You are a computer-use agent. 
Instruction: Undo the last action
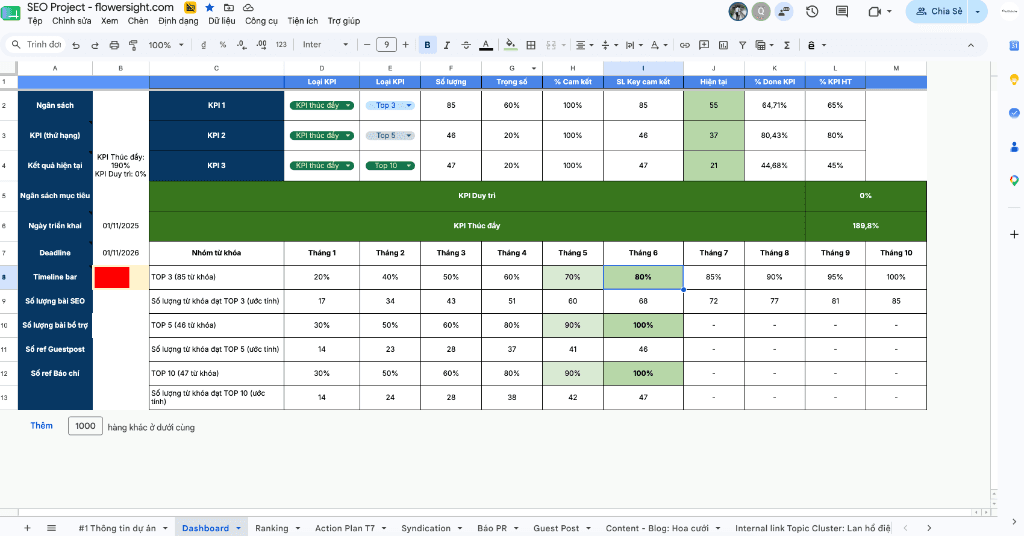[76, 45]
